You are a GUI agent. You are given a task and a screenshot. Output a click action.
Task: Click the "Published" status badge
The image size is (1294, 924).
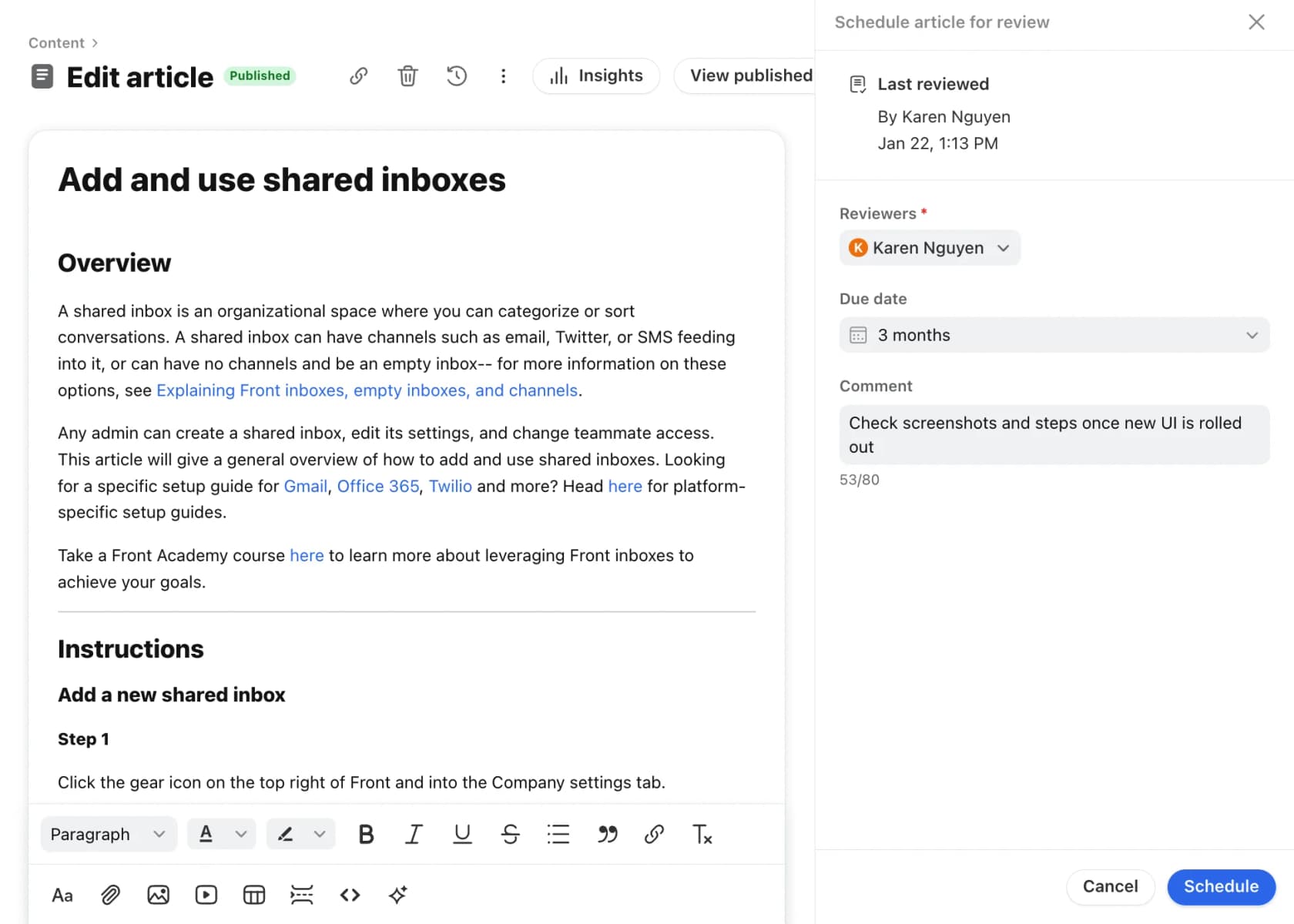pyautogui.click(x=260, y=75)
